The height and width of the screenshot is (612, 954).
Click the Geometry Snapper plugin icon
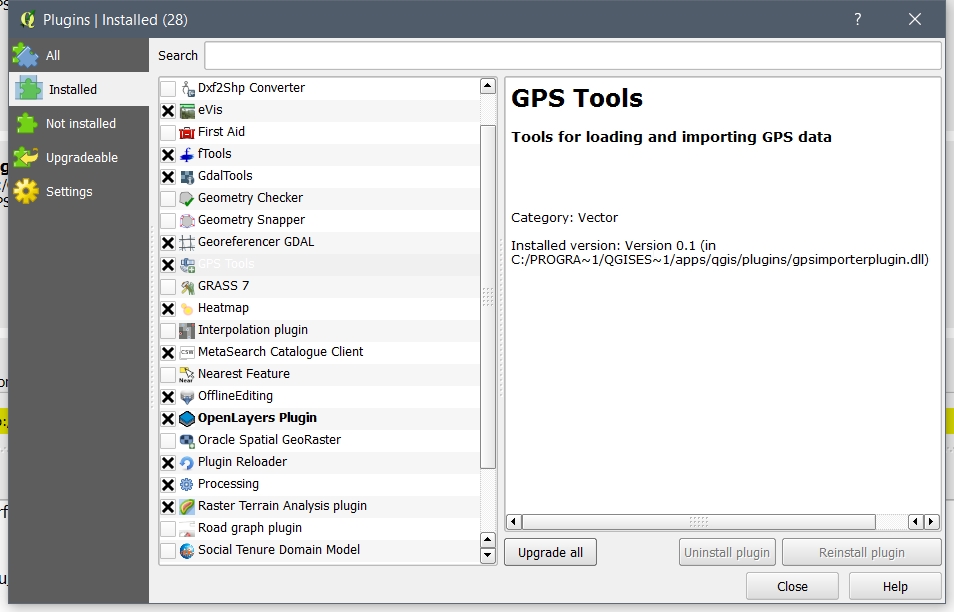pyautogui.click(x=187, y=220)
